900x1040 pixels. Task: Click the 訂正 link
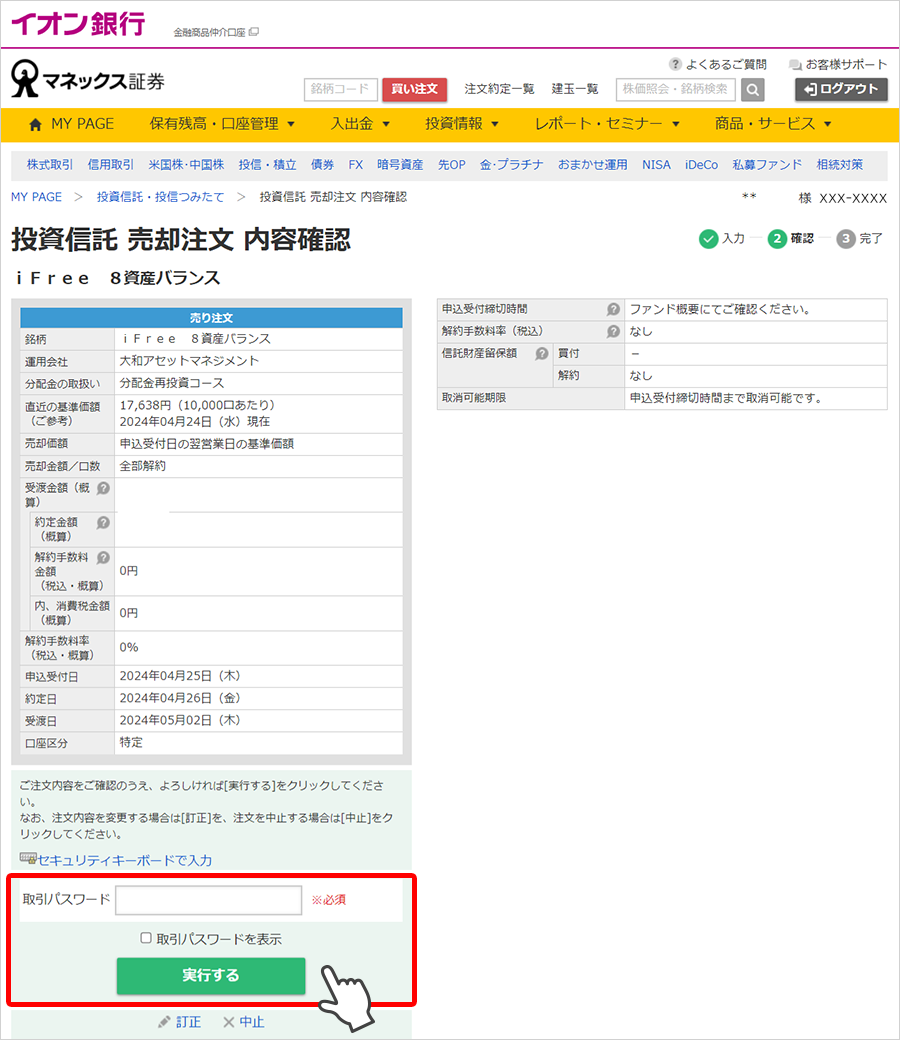[188, 1022]
